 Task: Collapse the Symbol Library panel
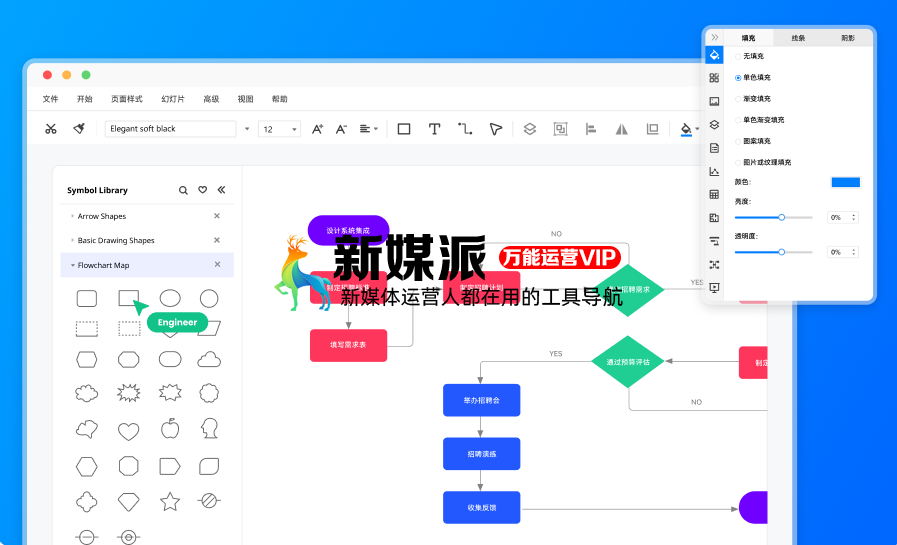point(221,190)
